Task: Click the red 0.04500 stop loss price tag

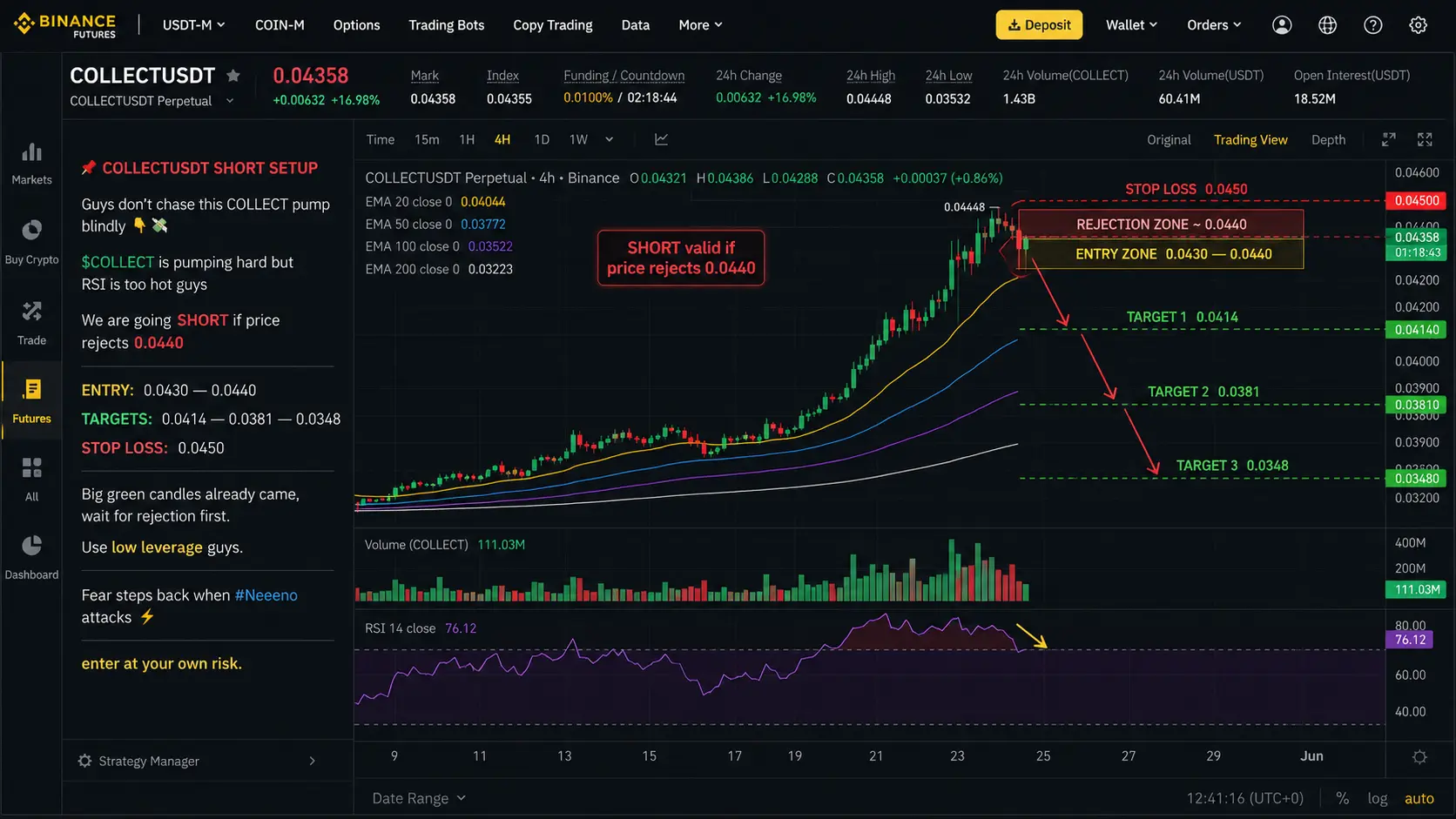Action: pos(1416,201)
